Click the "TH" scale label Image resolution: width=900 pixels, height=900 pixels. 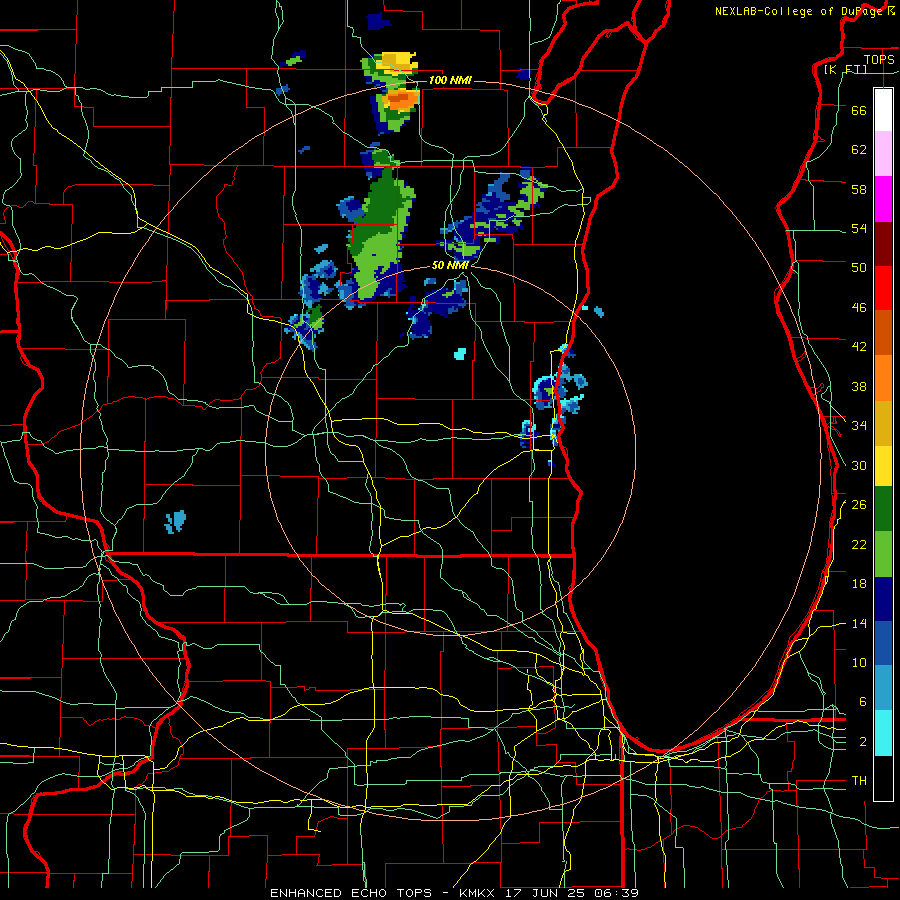(859, 781)
